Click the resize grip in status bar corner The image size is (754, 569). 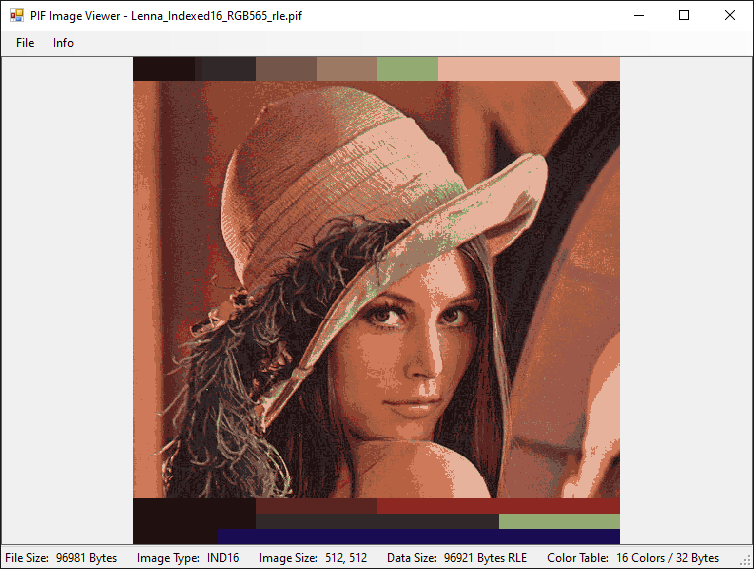746,561
